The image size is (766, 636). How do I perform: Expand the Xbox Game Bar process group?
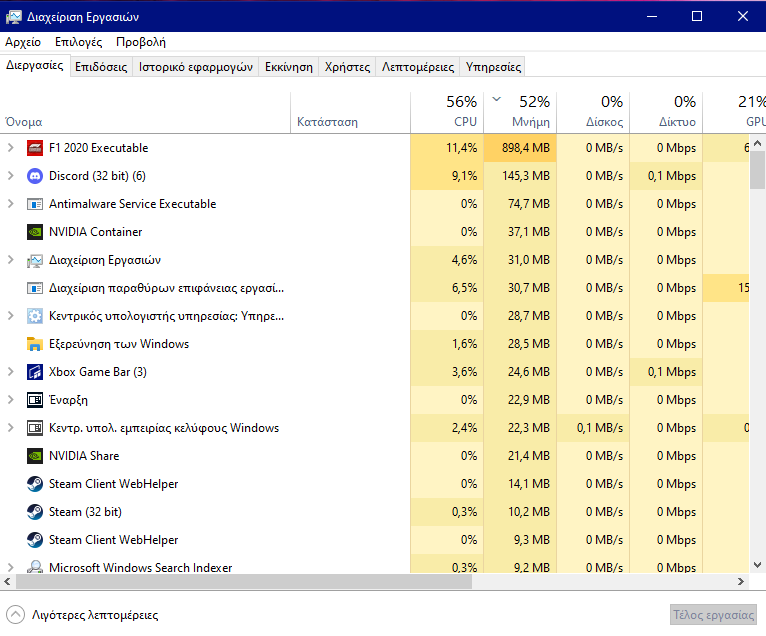11,372
